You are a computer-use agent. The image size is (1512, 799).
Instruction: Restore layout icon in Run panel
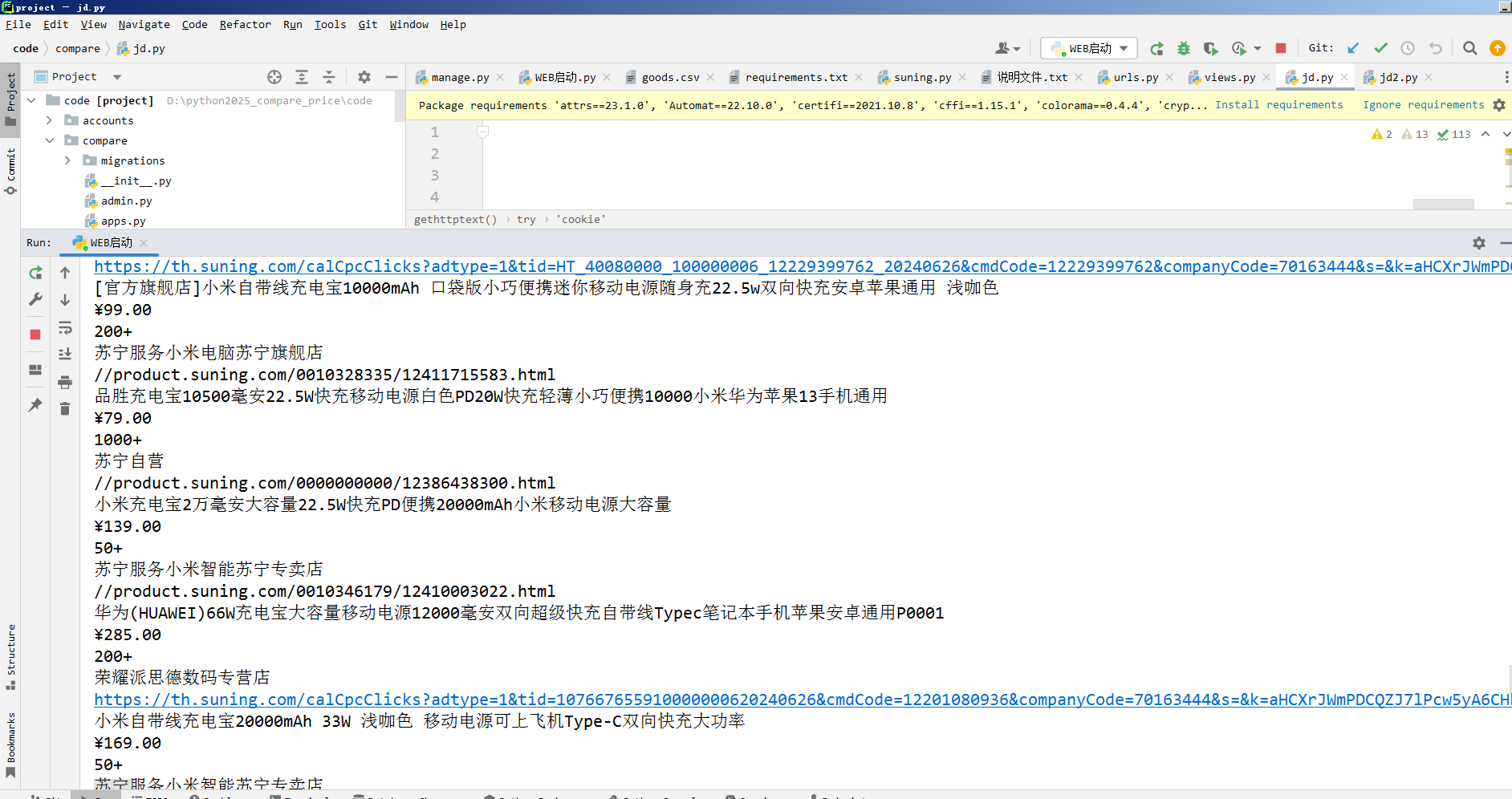point(35,370)
